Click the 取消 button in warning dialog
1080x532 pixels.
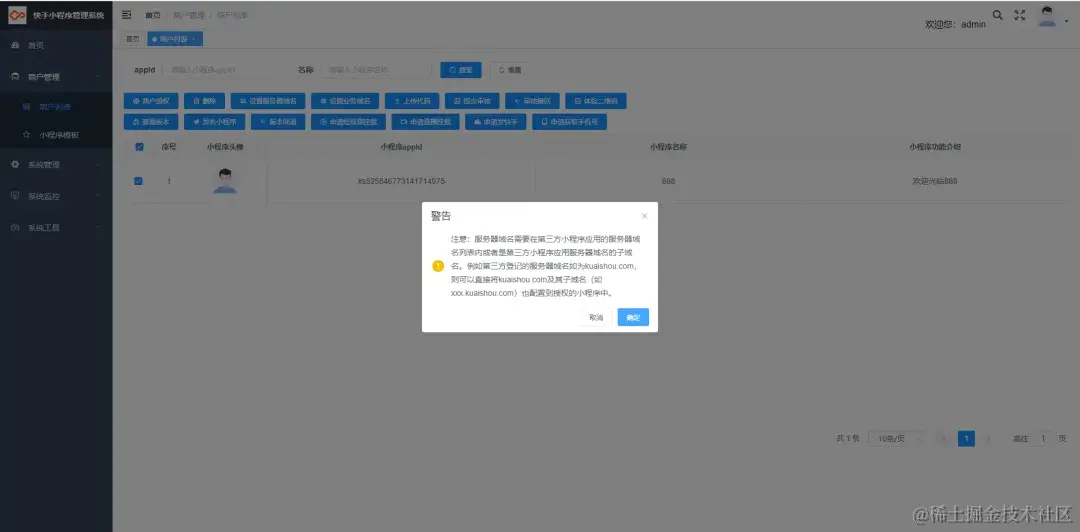596,317
